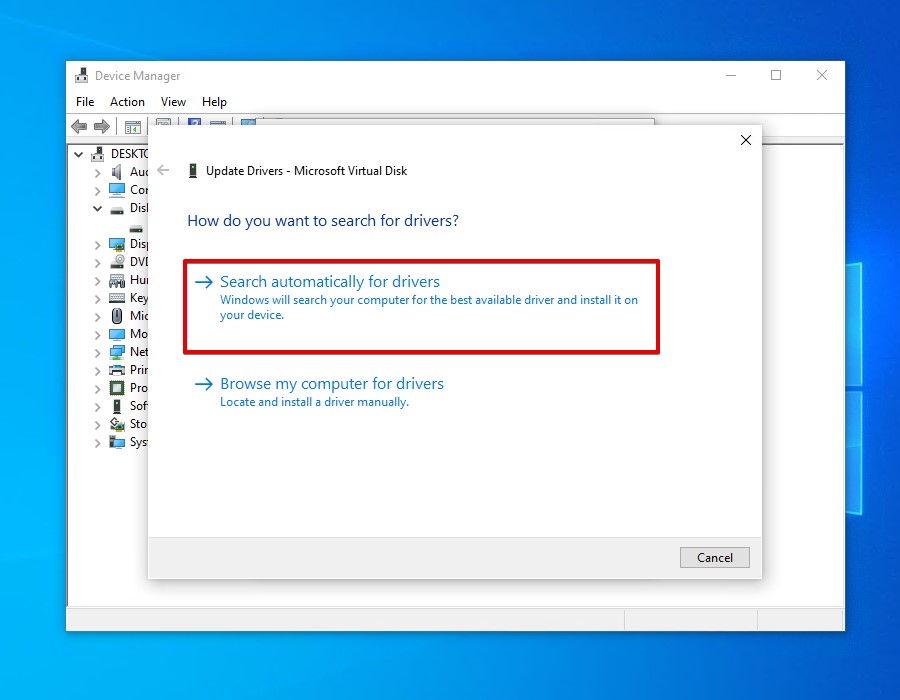
Task: Select the Human Interface Devices icon
Action: [117, 281]
